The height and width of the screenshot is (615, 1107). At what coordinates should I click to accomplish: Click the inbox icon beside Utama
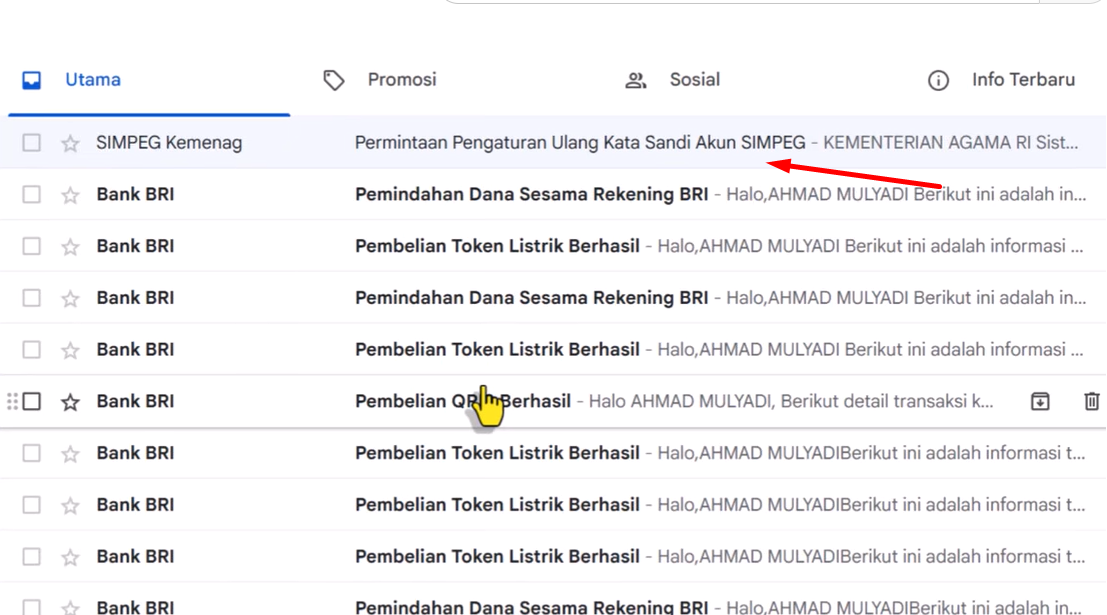tap(32, 80)
